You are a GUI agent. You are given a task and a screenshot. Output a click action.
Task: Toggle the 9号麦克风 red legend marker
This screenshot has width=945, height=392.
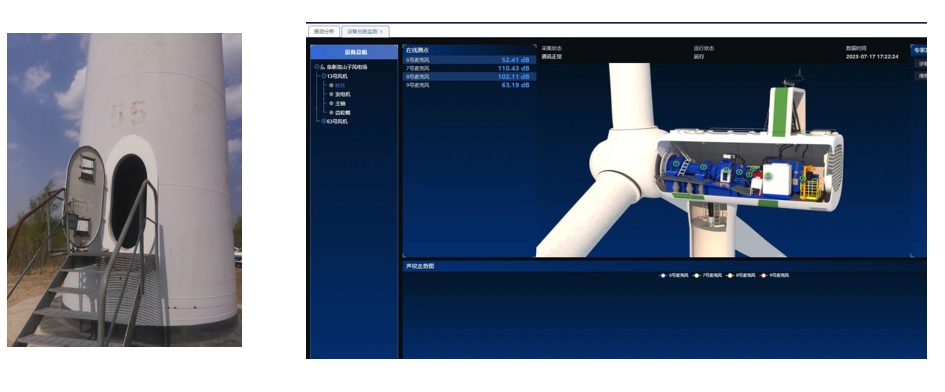tap(764, 275)
